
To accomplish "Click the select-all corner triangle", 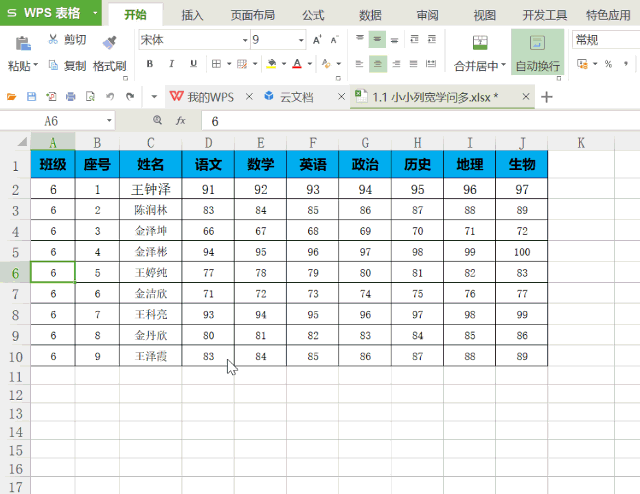I will [22, 142].
